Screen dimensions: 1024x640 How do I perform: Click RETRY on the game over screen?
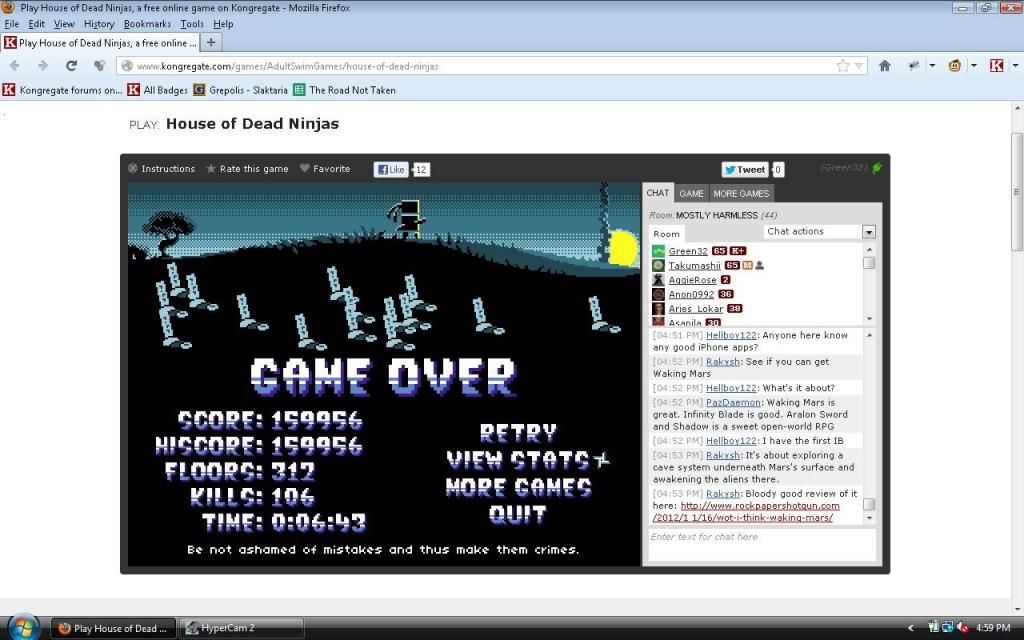point(519,432)
